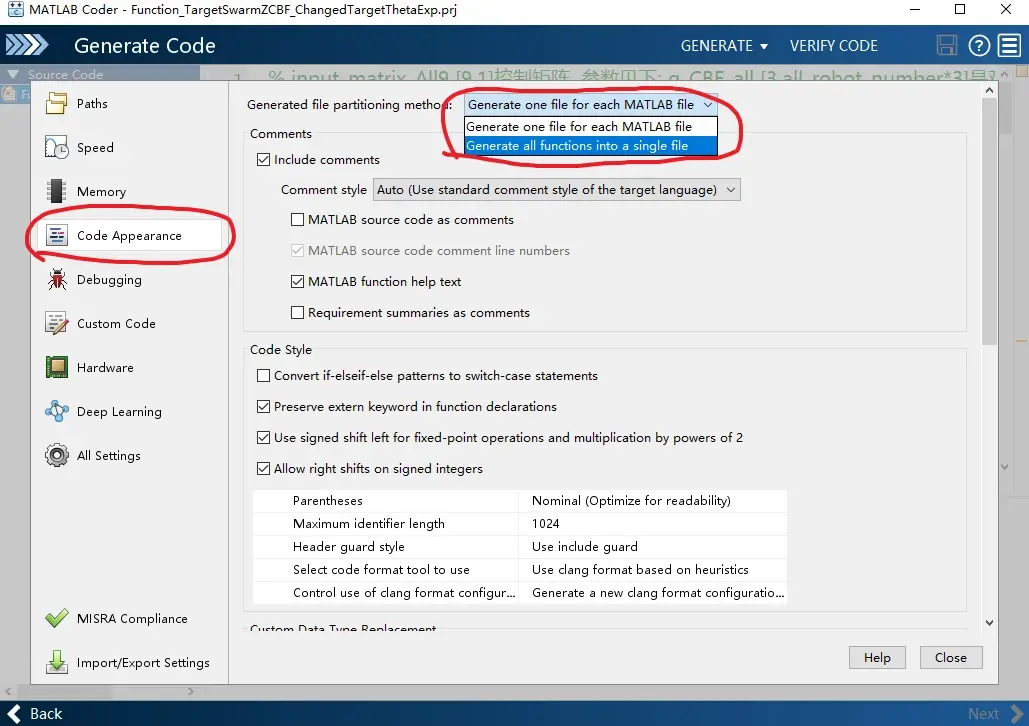Choose Generate one file for each MATLAB file option

590,126
